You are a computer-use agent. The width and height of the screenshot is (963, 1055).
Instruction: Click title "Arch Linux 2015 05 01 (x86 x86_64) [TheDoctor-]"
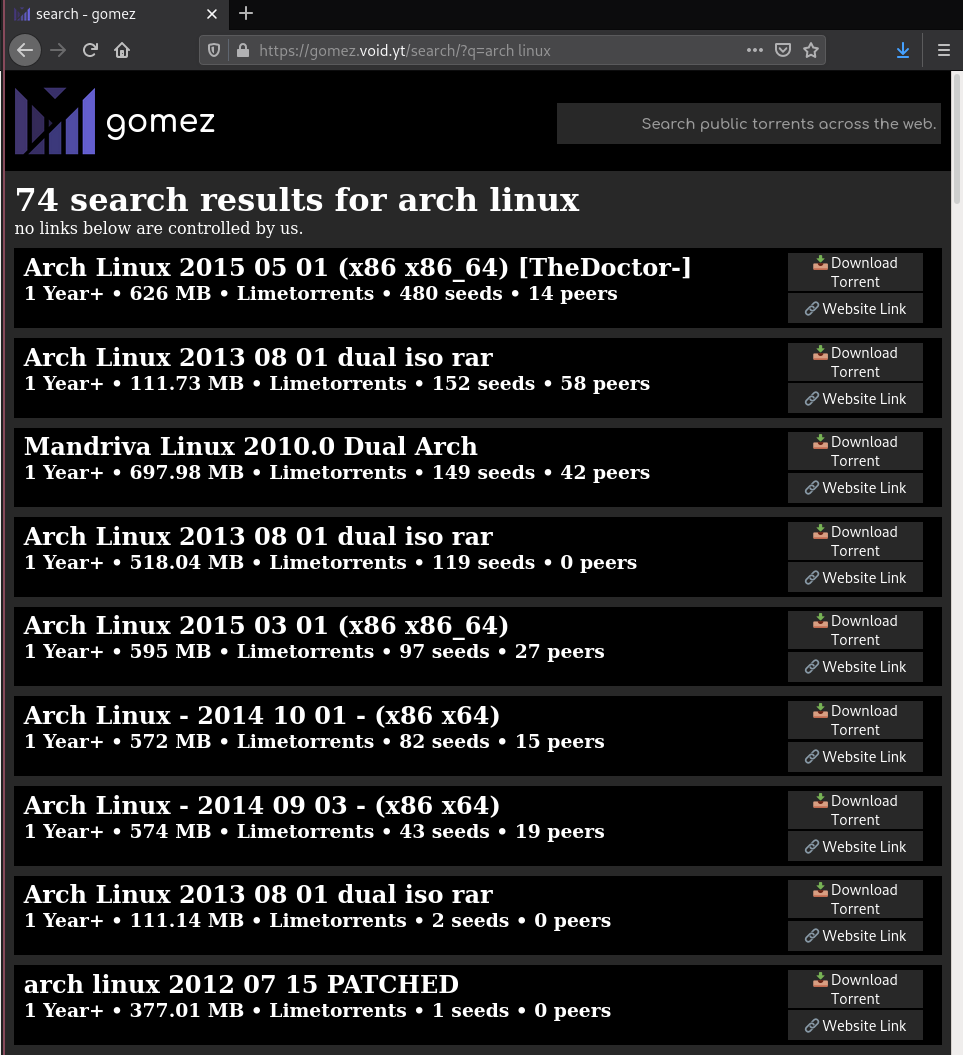click(357, 268)
